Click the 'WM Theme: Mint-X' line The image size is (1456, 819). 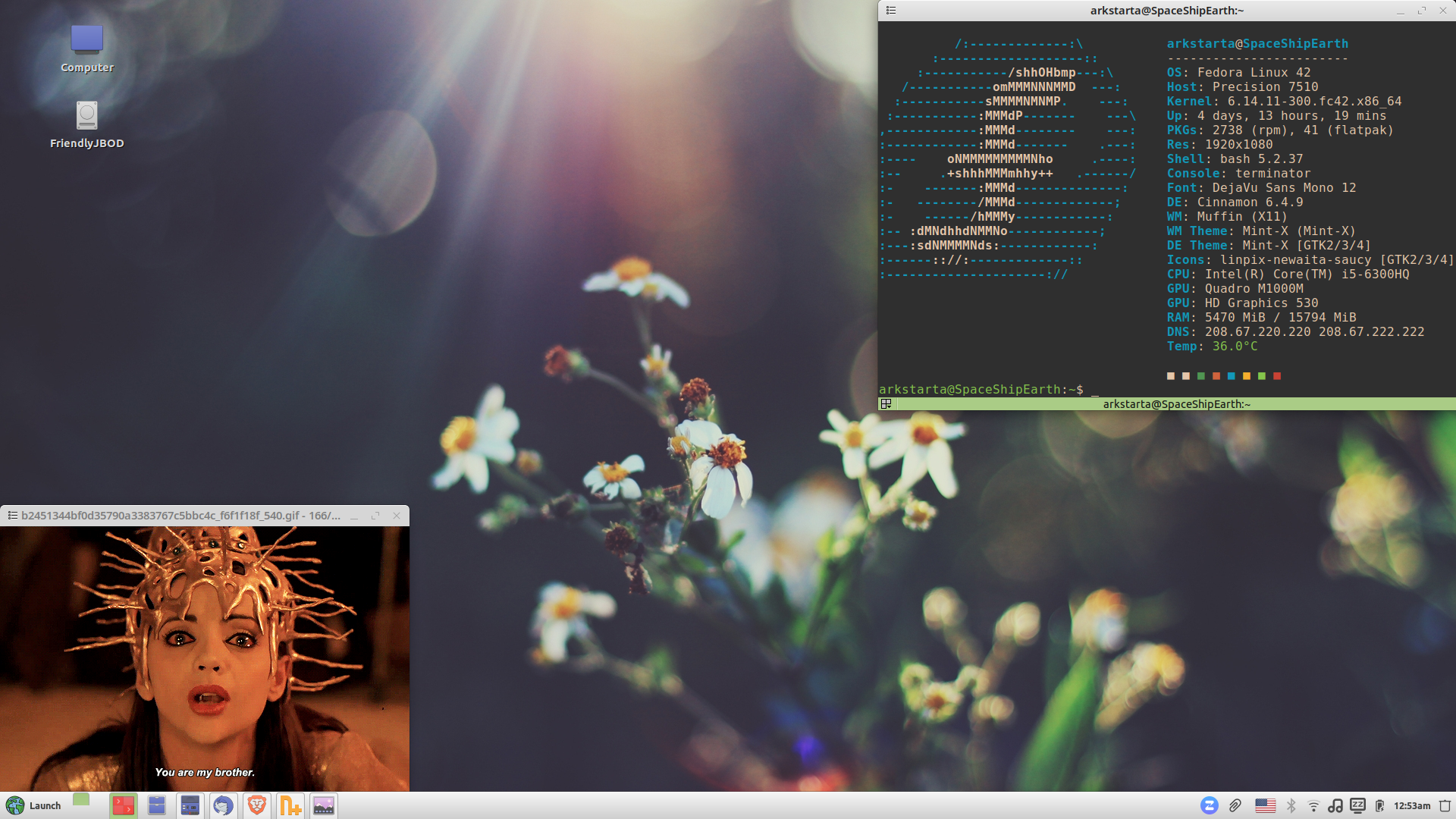1261,231
